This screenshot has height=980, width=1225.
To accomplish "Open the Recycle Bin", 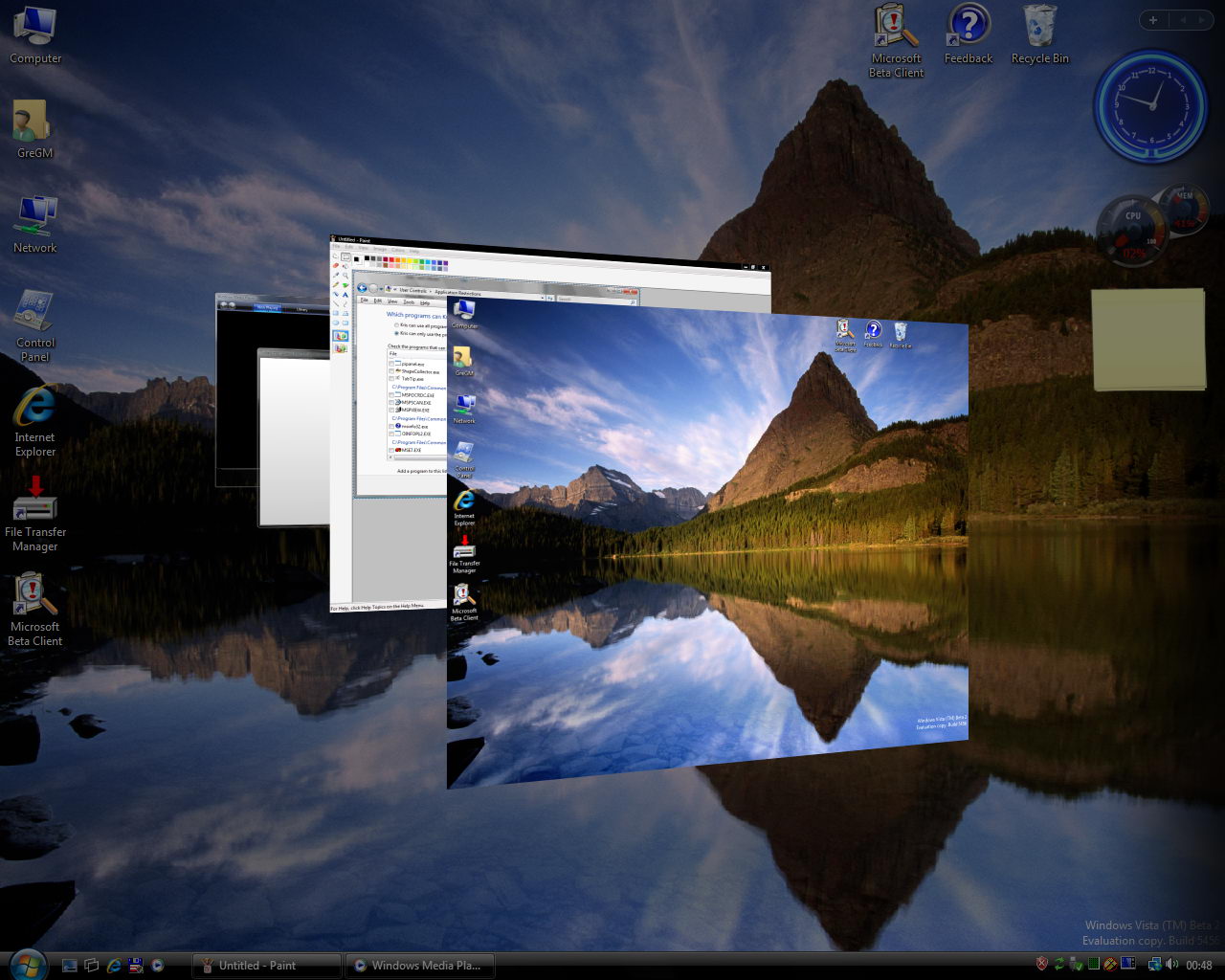I will [1040, 34].
